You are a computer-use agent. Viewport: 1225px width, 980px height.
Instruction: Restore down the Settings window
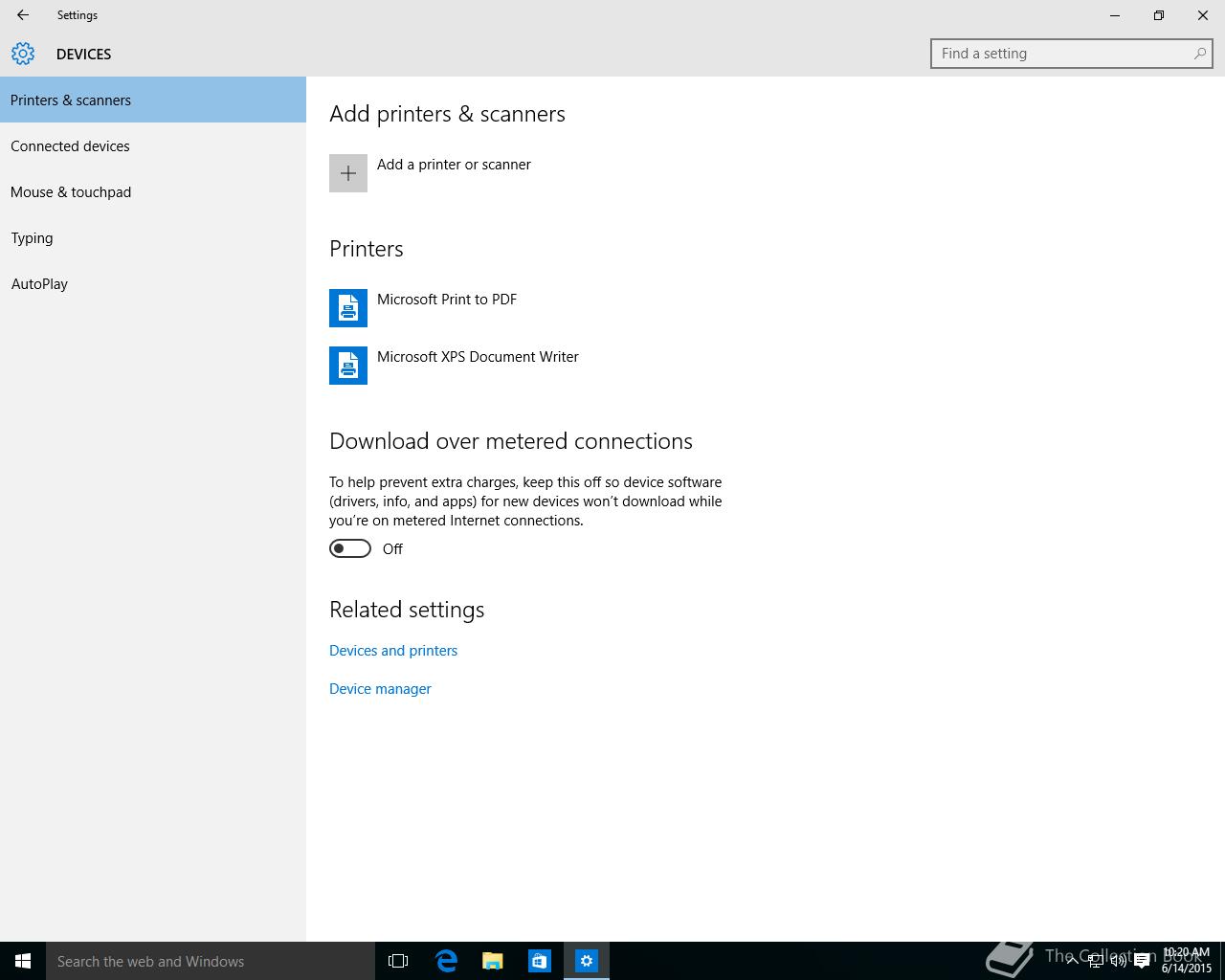1159,15
